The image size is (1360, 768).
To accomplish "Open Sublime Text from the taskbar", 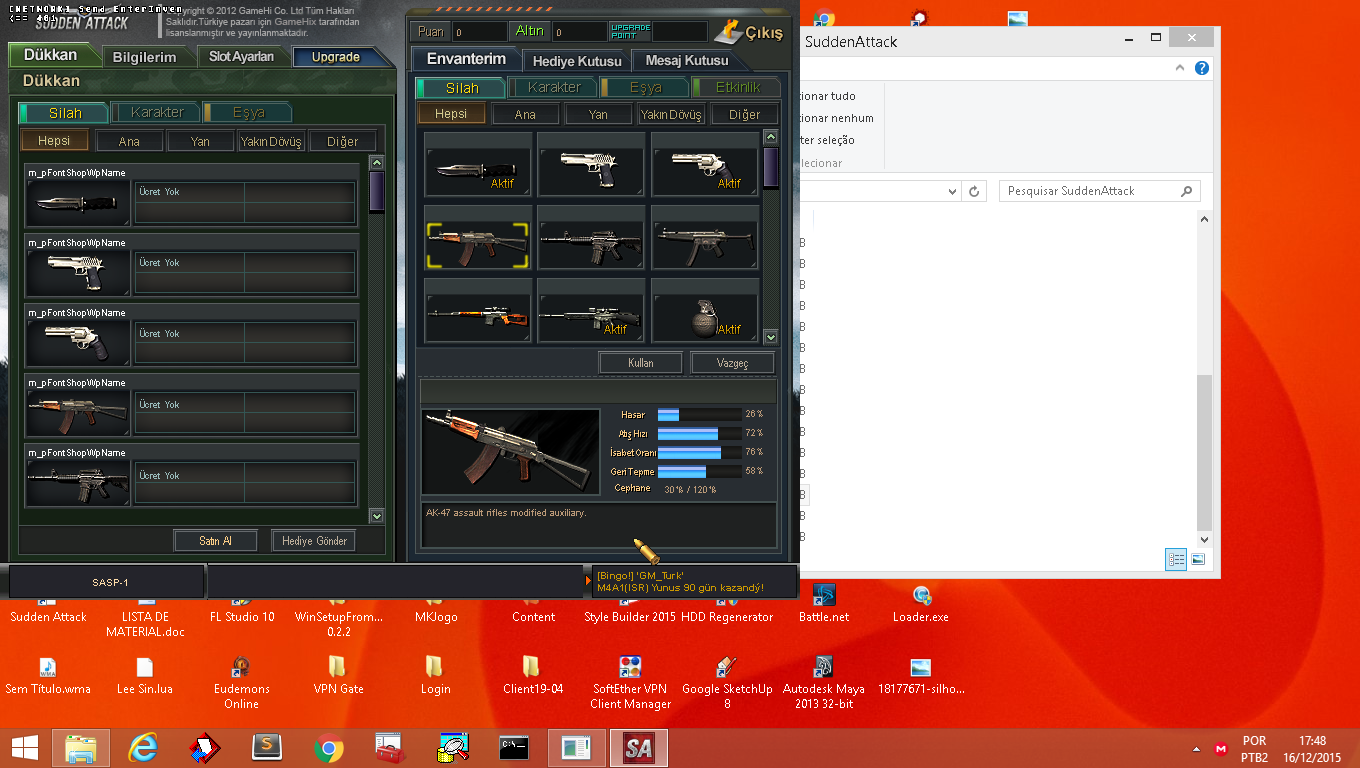I will point(267,747).
